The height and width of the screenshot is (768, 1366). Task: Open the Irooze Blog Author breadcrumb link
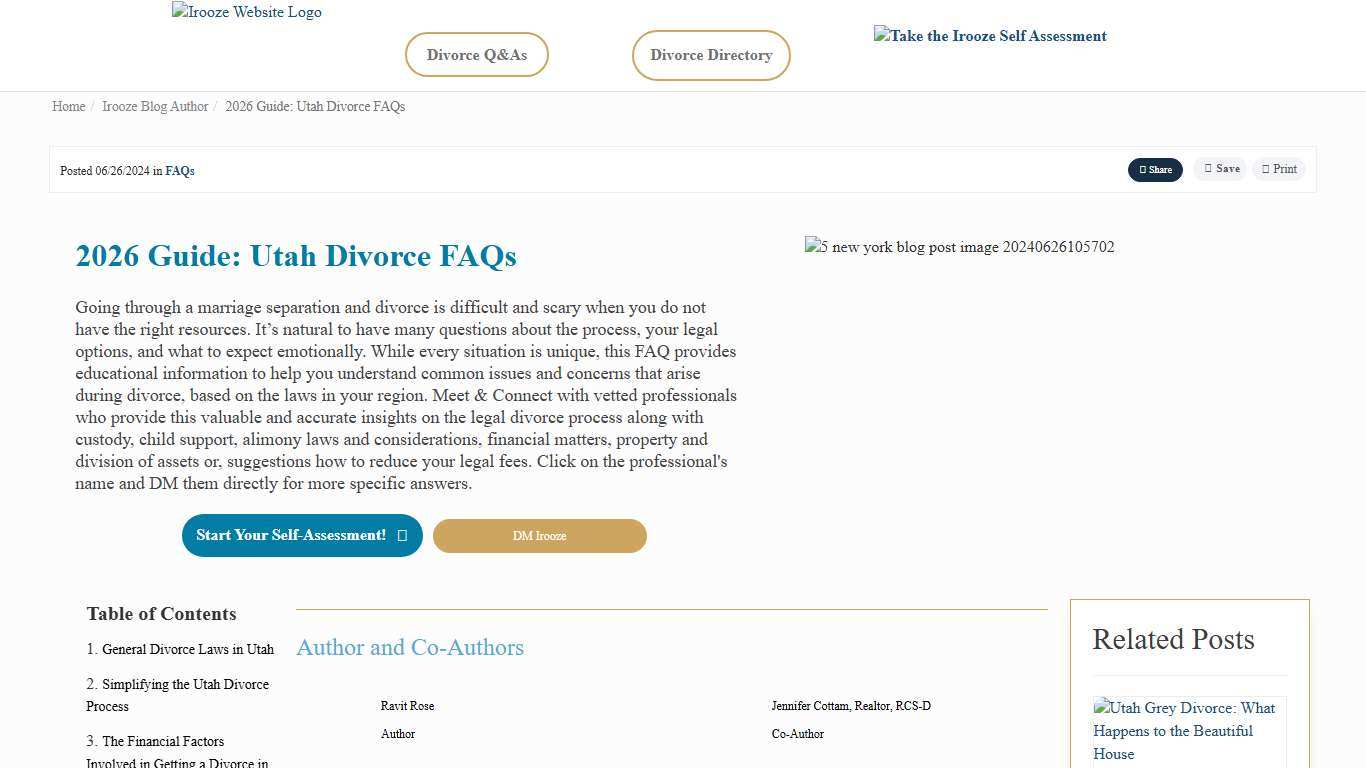[154, 106]
